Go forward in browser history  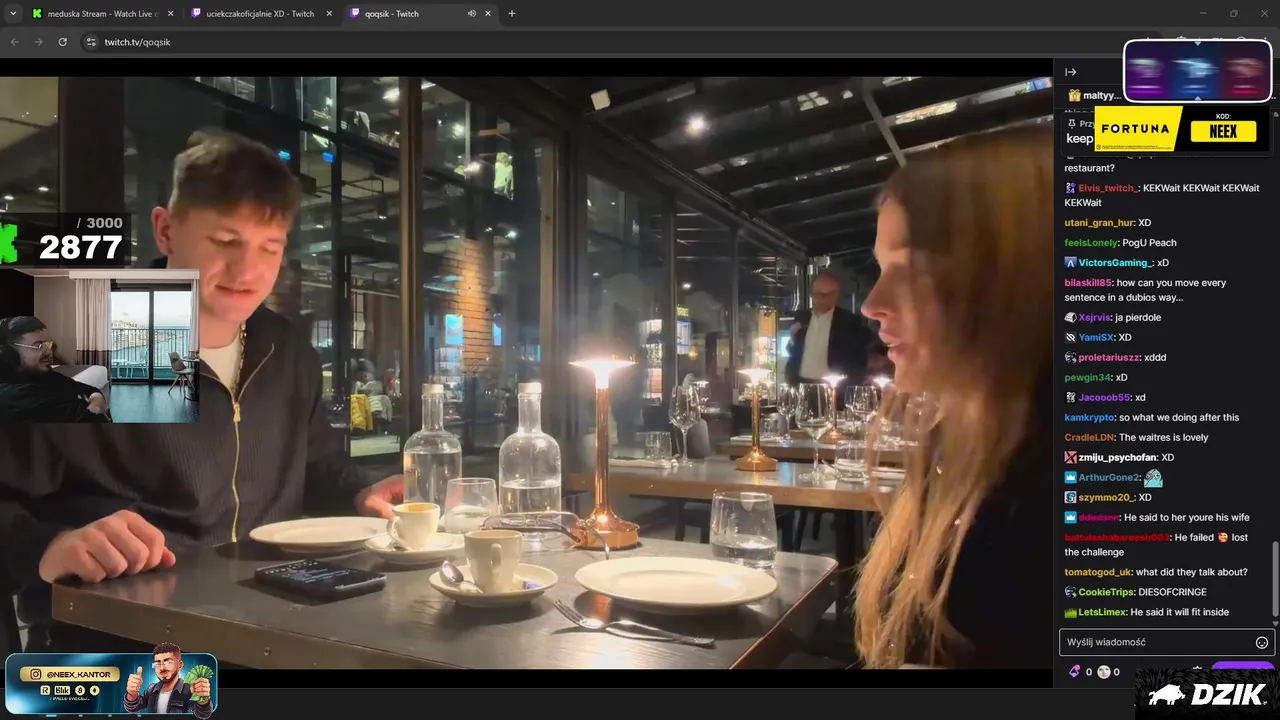[39, 42]
